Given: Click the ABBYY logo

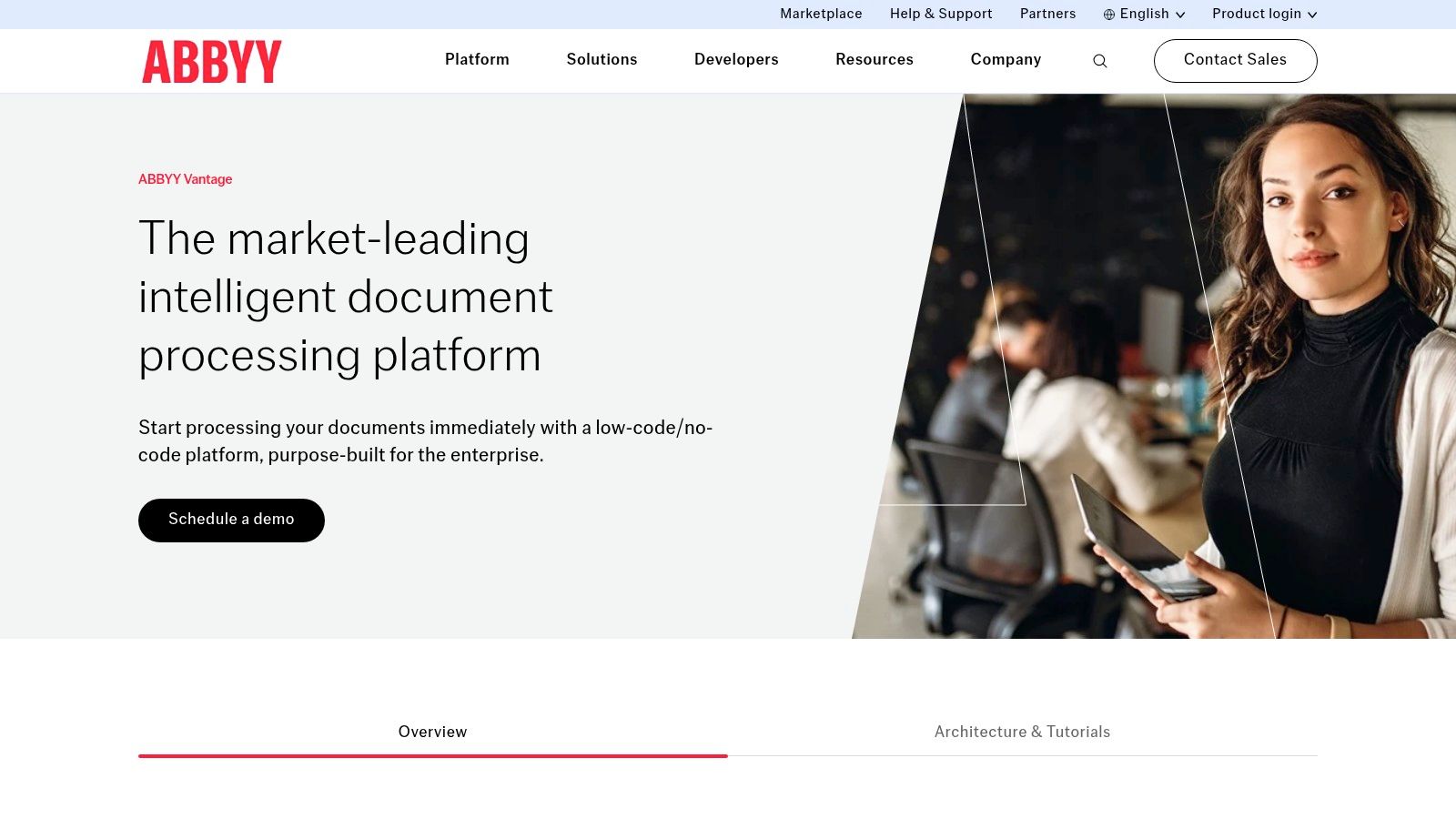Looking at the screenshot, I should click(x=211, y=62).
